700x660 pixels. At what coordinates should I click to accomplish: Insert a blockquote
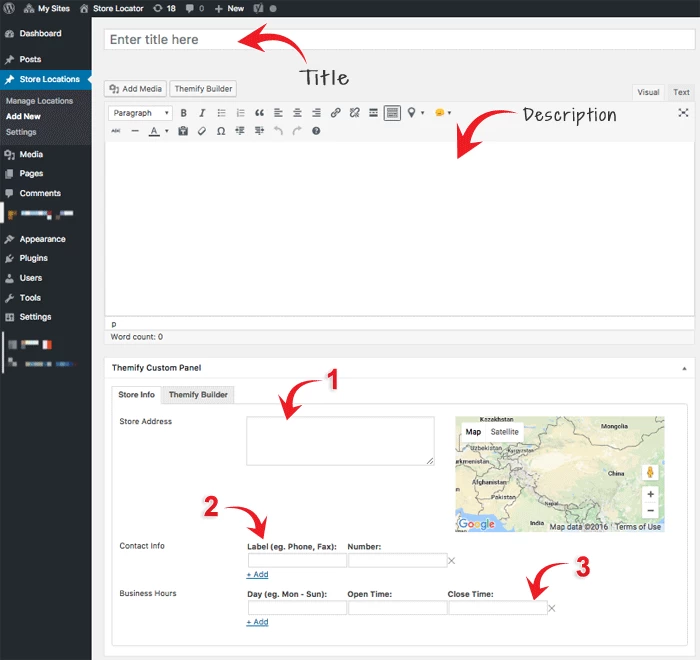pyautogui.click(x=259, y=113)
